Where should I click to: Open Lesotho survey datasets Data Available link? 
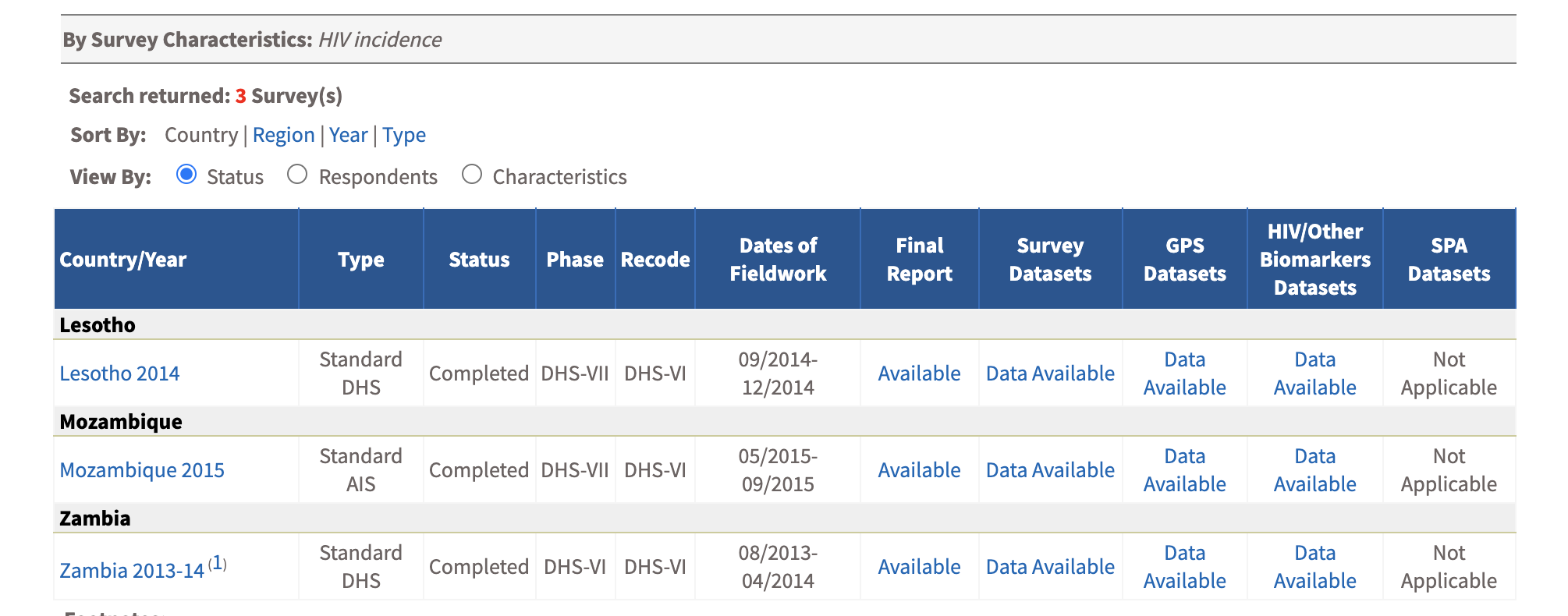tap(1050, 373)
